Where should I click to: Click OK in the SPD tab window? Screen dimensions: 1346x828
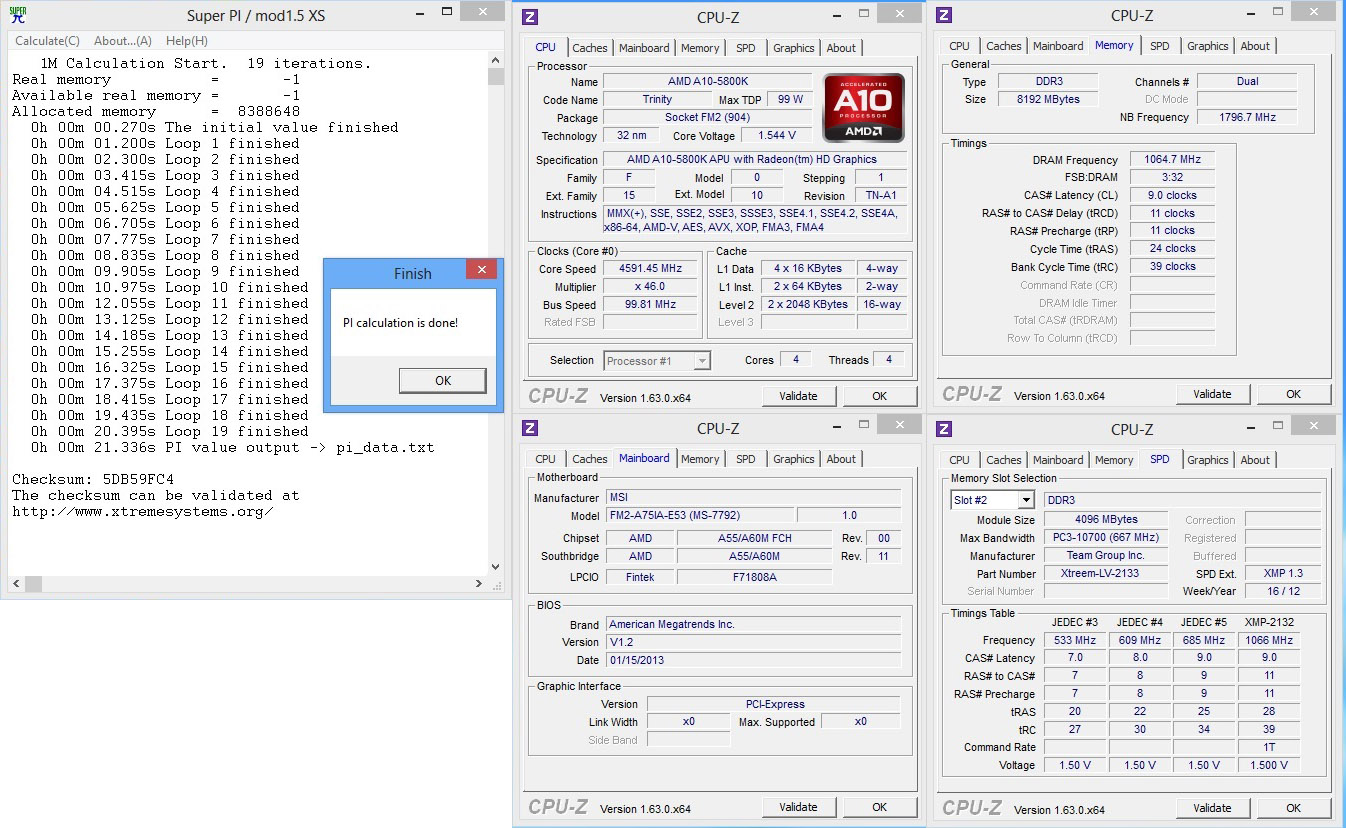pos(1293,808)
